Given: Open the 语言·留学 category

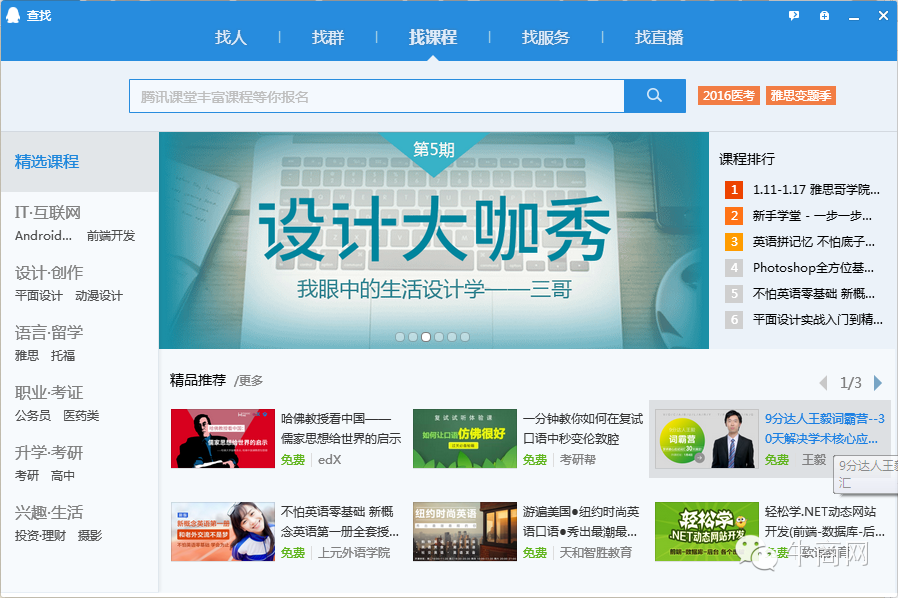Looking at the screenshot, I should tap(49, 333).
